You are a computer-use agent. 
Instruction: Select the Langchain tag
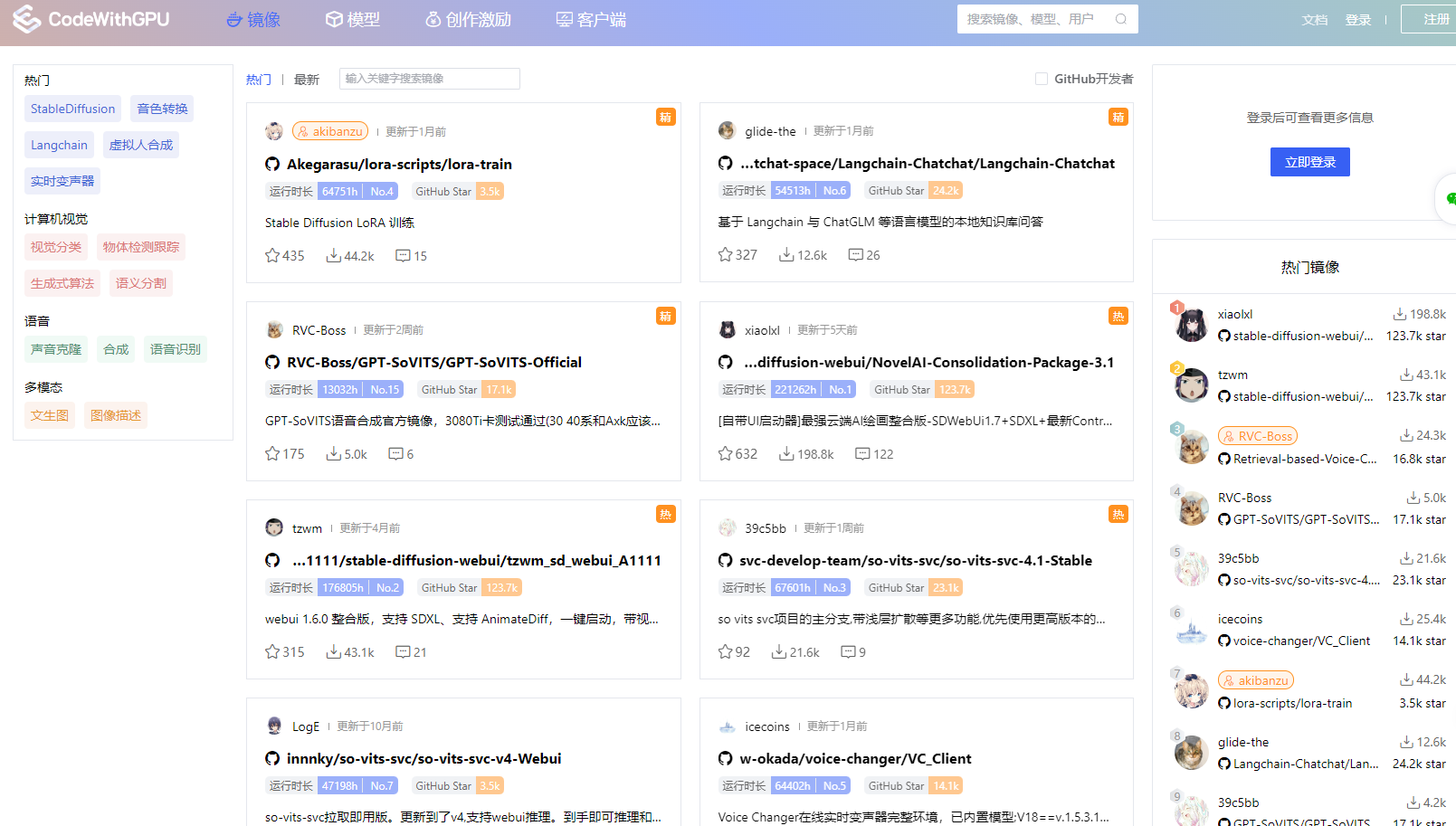(59, 145)
